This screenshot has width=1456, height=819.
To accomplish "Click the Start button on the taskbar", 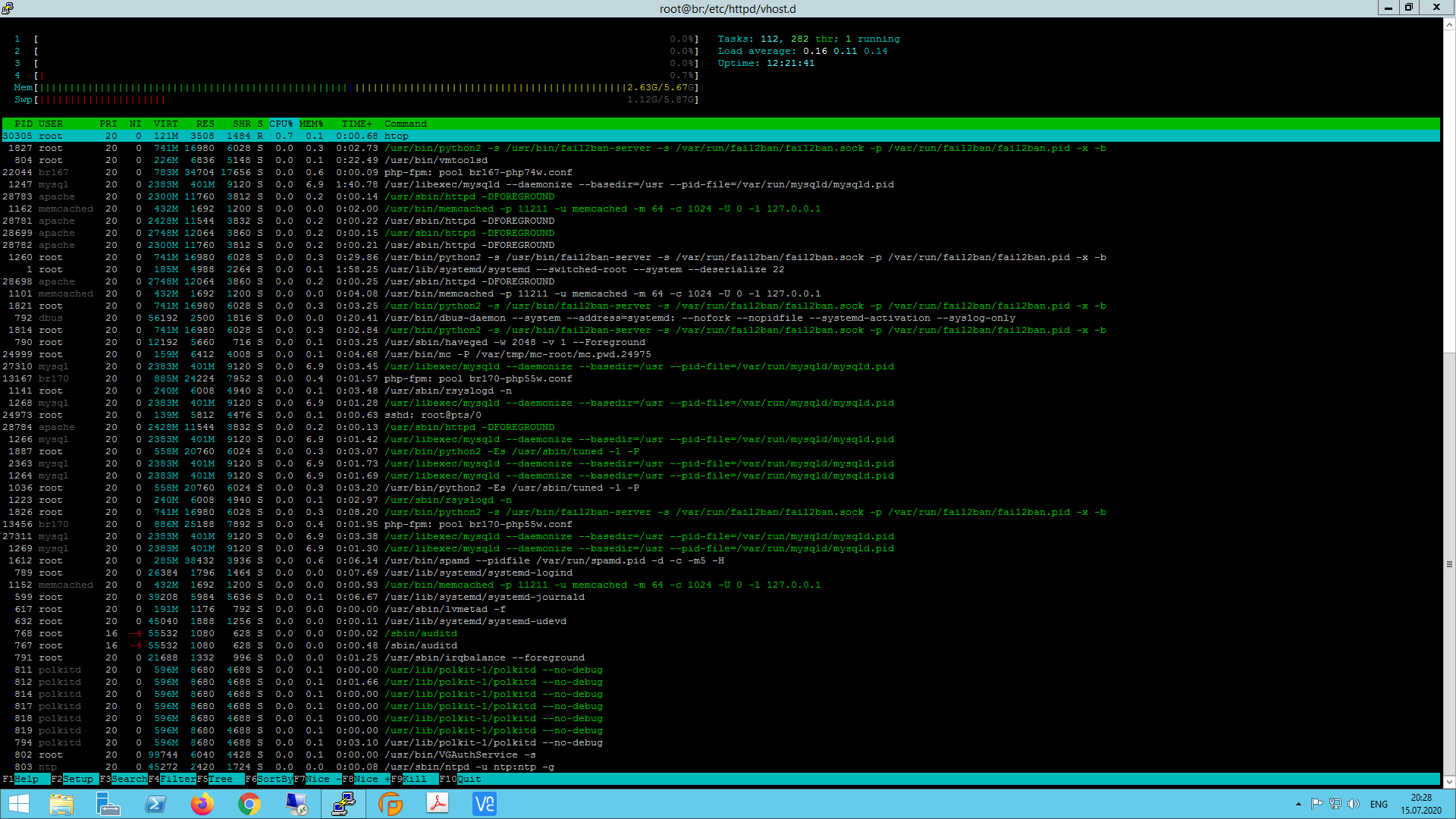I will (18, 804).
